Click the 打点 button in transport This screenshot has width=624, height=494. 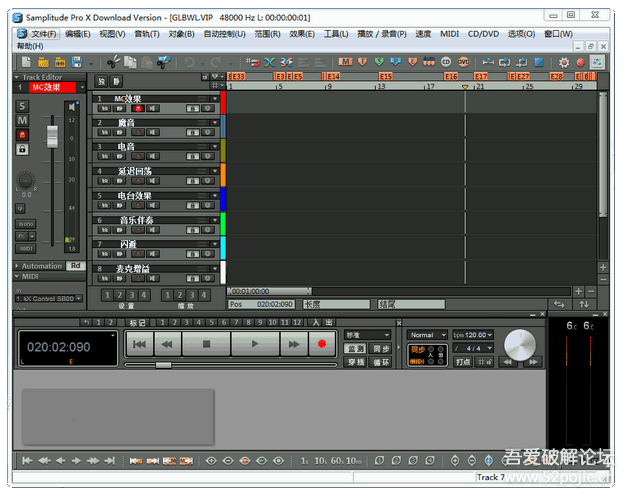click(x=463, y=361)
